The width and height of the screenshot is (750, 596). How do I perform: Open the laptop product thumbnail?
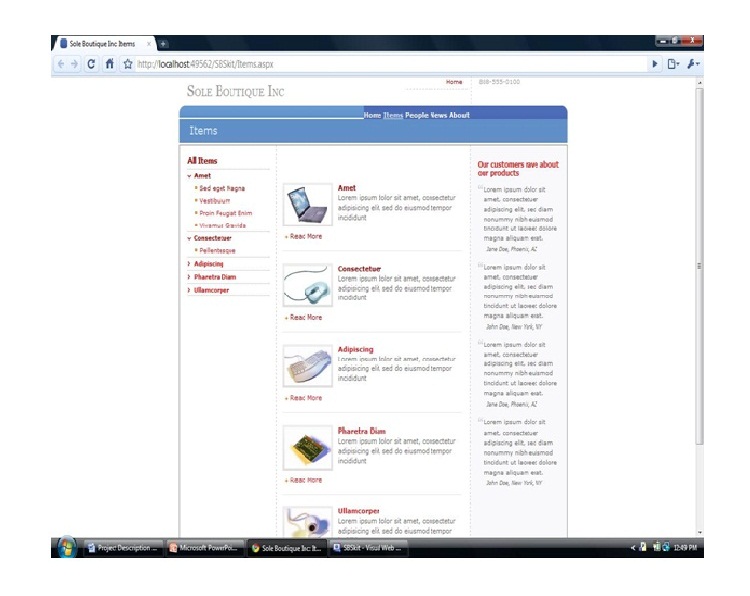(308, 205)
